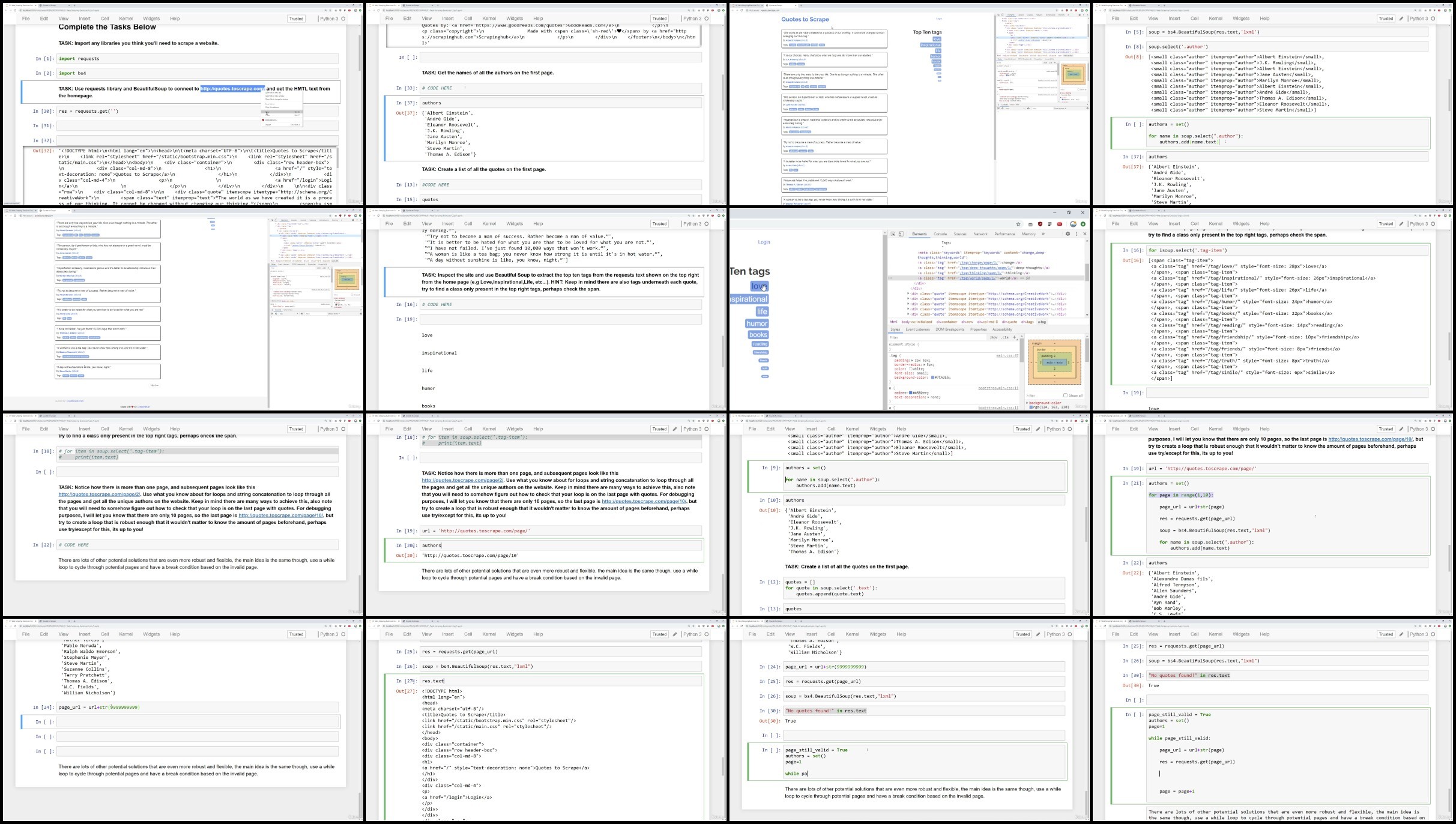This screenshot has height=824, width=1456.
Task: Expand the background-color computed property triangle
Action: pyautogui.click(x=1027, y=403)
